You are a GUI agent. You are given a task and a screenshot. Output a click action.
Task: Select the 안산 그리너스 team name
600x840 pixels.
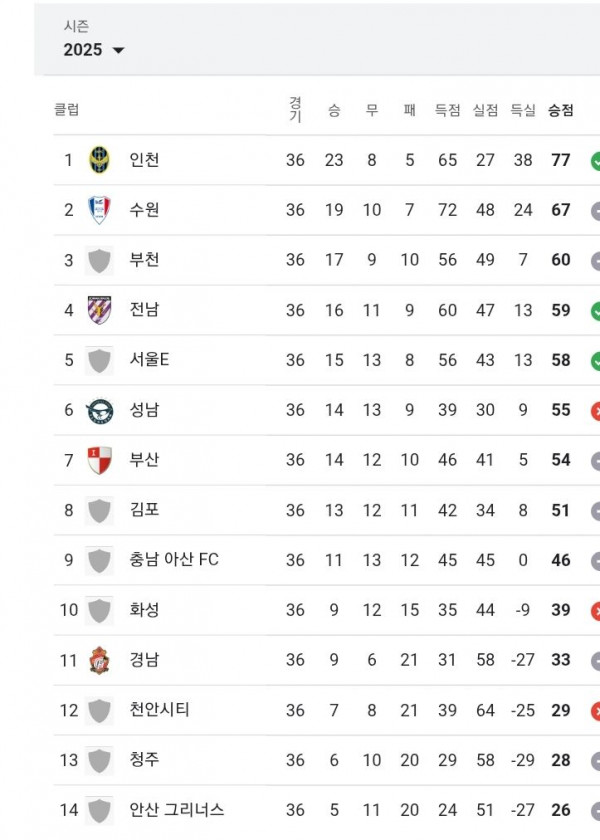[x=176, y=810]
